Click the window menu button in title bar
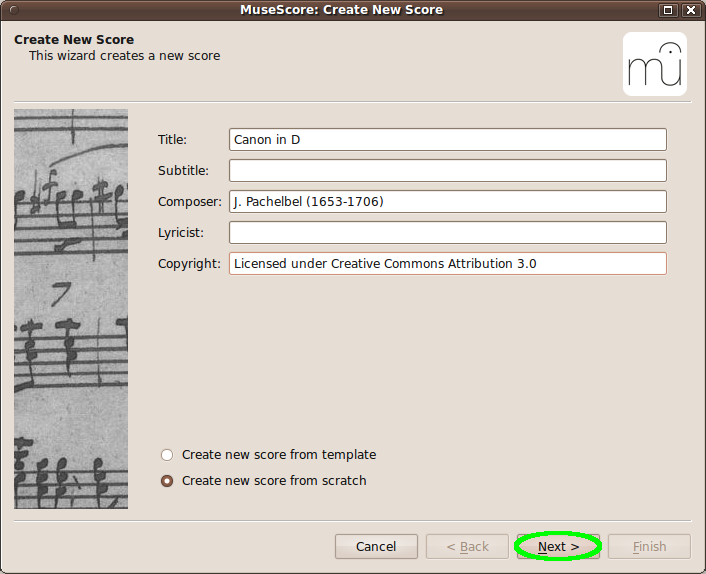706x574 pixels. point(14,10)
